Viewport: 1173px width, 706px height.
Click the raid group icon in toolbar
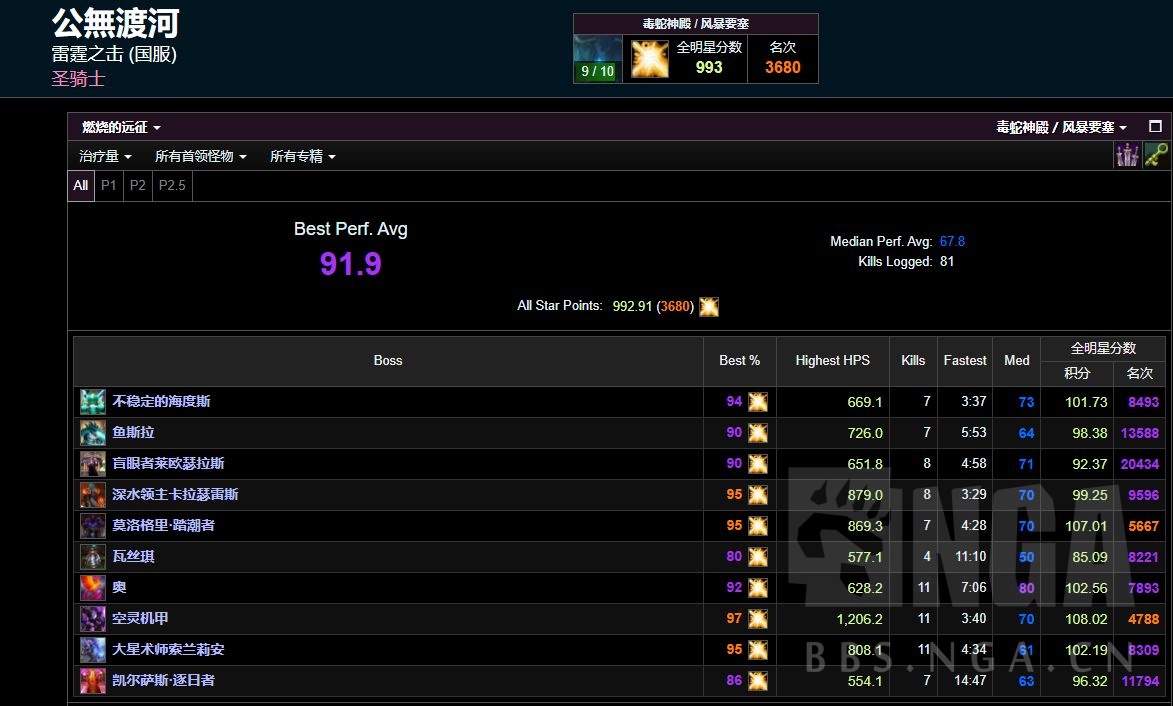click(x=1127, y=156)
